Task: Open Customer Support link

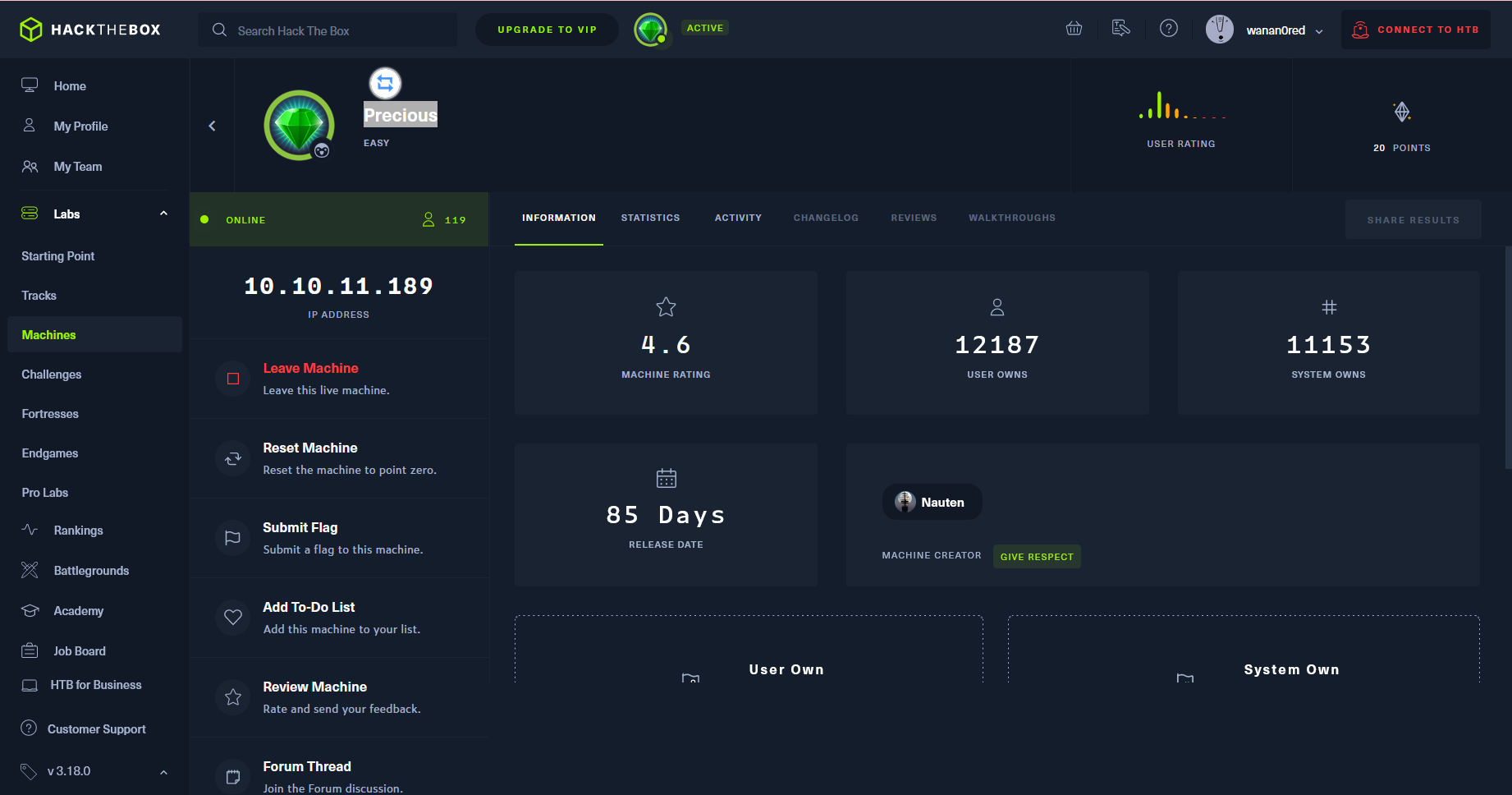Action: point(96,728)
